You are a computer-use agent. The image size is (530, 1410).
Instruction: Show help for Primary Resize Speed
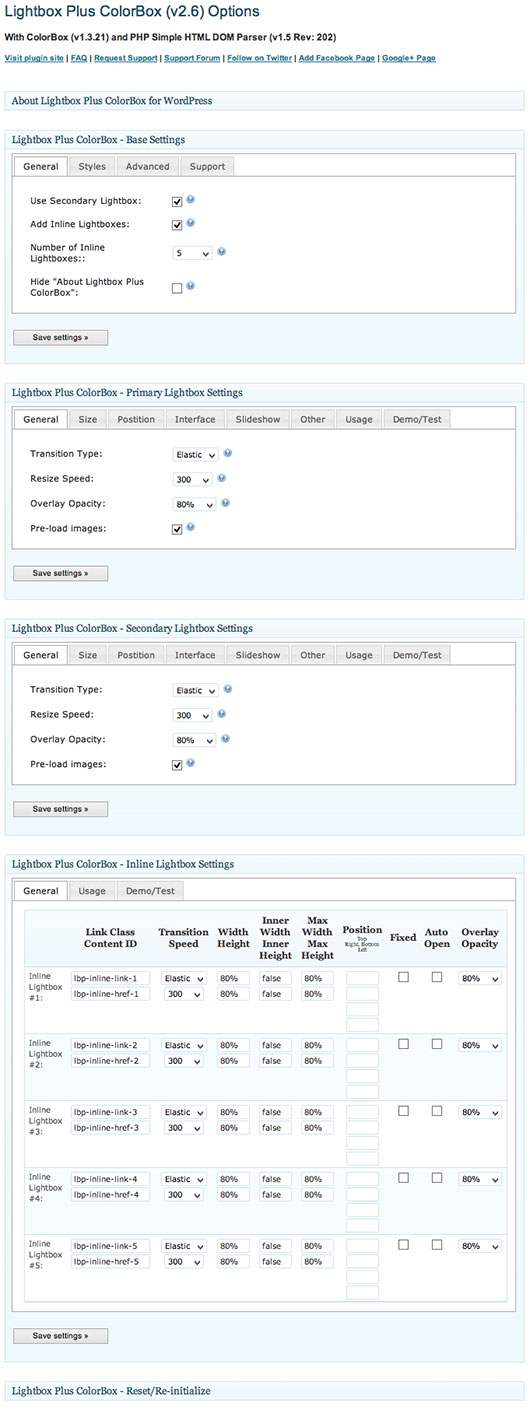pos(221,478)
